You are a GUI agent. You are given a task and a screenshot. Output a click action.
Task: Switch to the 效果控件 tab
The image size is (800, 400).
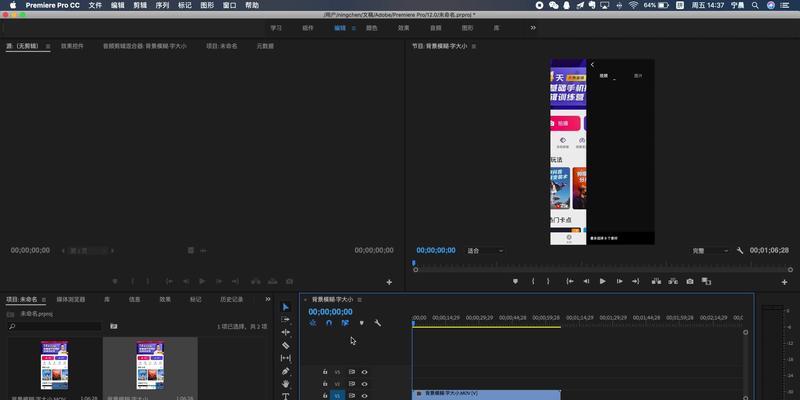coord(72,46)
